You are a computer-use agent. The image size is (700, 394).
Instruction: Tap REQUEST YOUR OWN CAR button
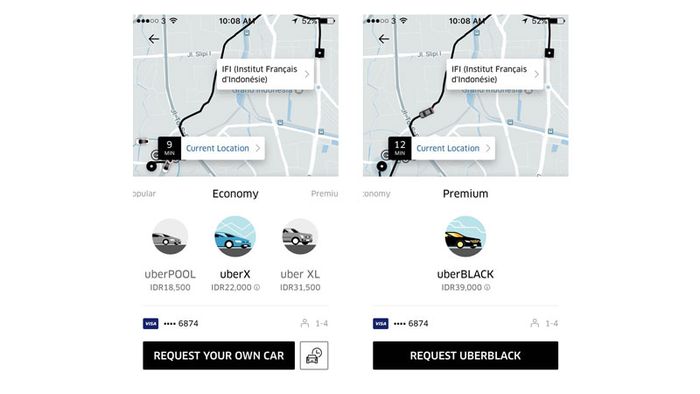[219, 356]
